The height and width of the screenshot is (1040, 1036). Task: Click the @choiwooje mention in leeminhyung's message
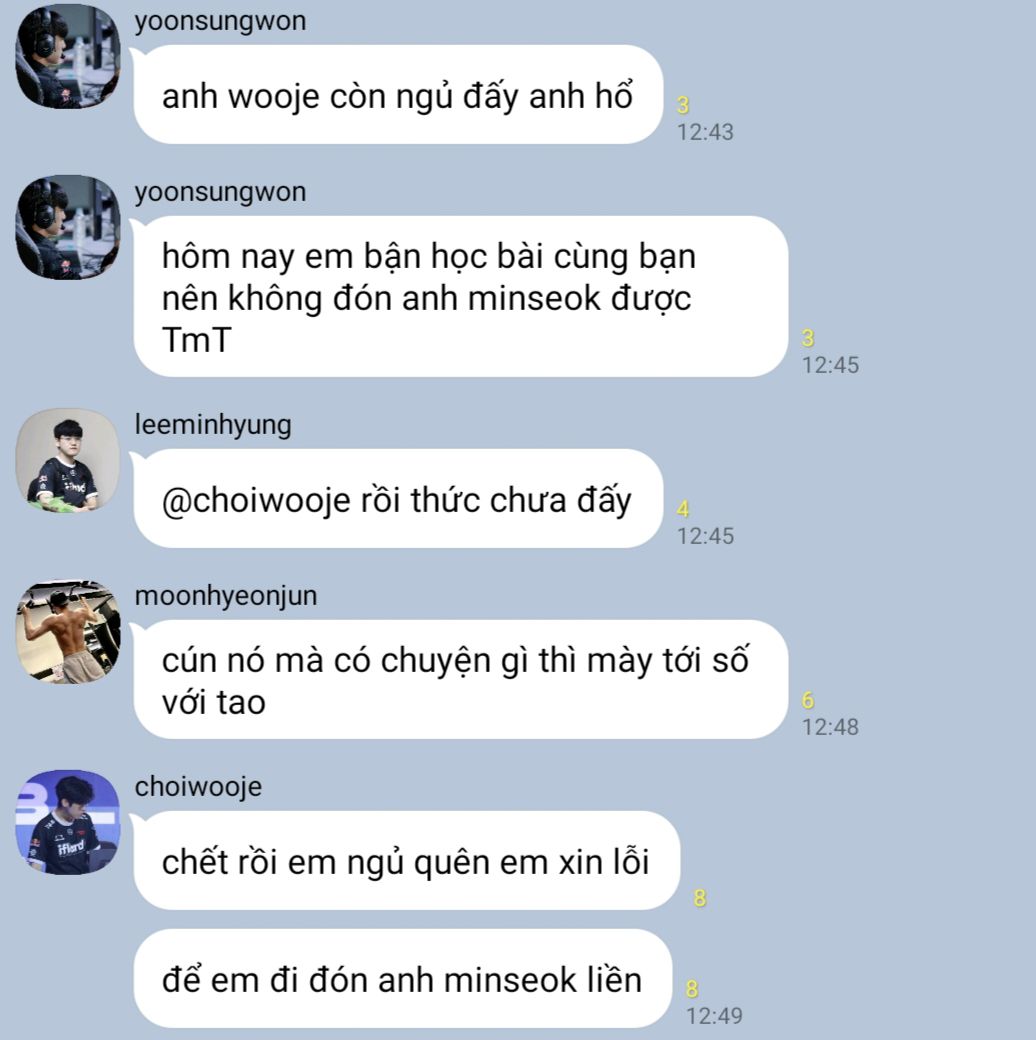click(256, 500)
